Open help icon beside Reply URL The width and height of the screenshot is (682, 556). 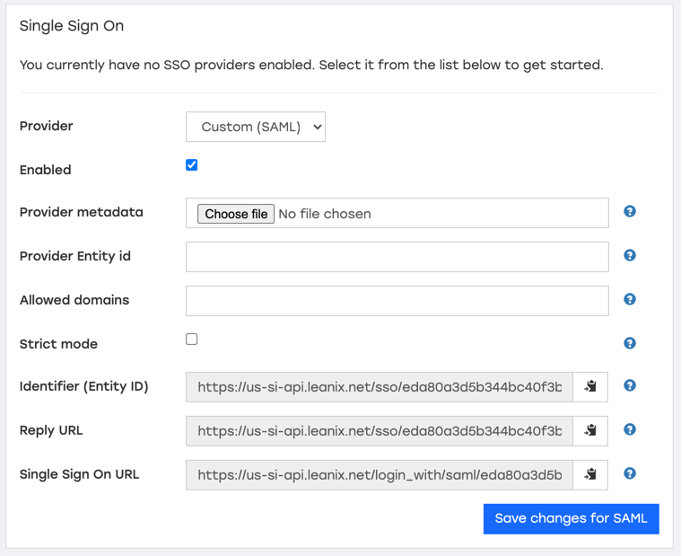629,429
